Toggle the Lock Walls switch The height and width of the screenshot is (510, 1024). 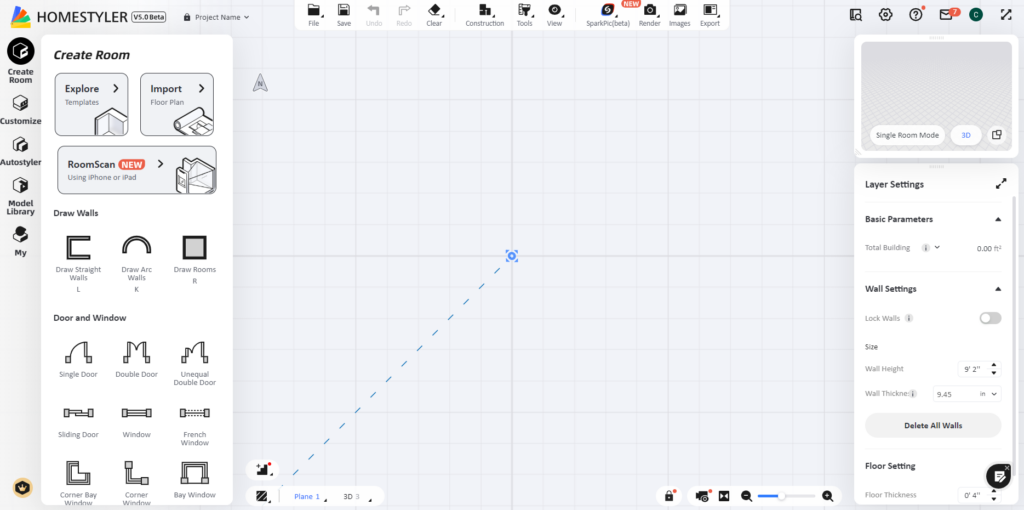[x=989, y=318]
